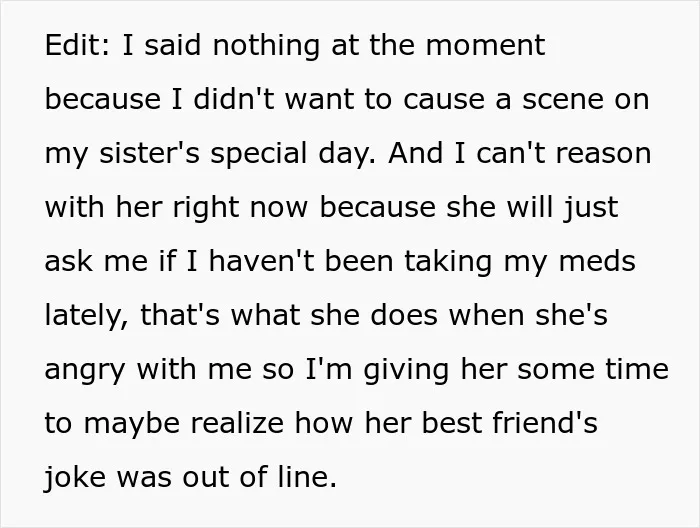Click the word "lately," starting sixth line
The image size is (700, 528).
87,317
